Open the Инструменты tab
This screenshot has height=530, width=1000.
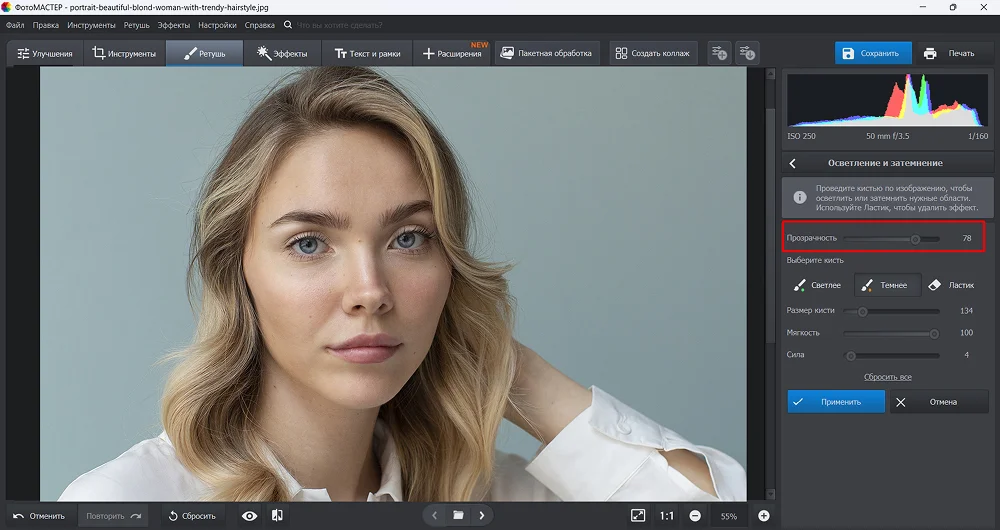pyautogui.click(x=124, y=54)
